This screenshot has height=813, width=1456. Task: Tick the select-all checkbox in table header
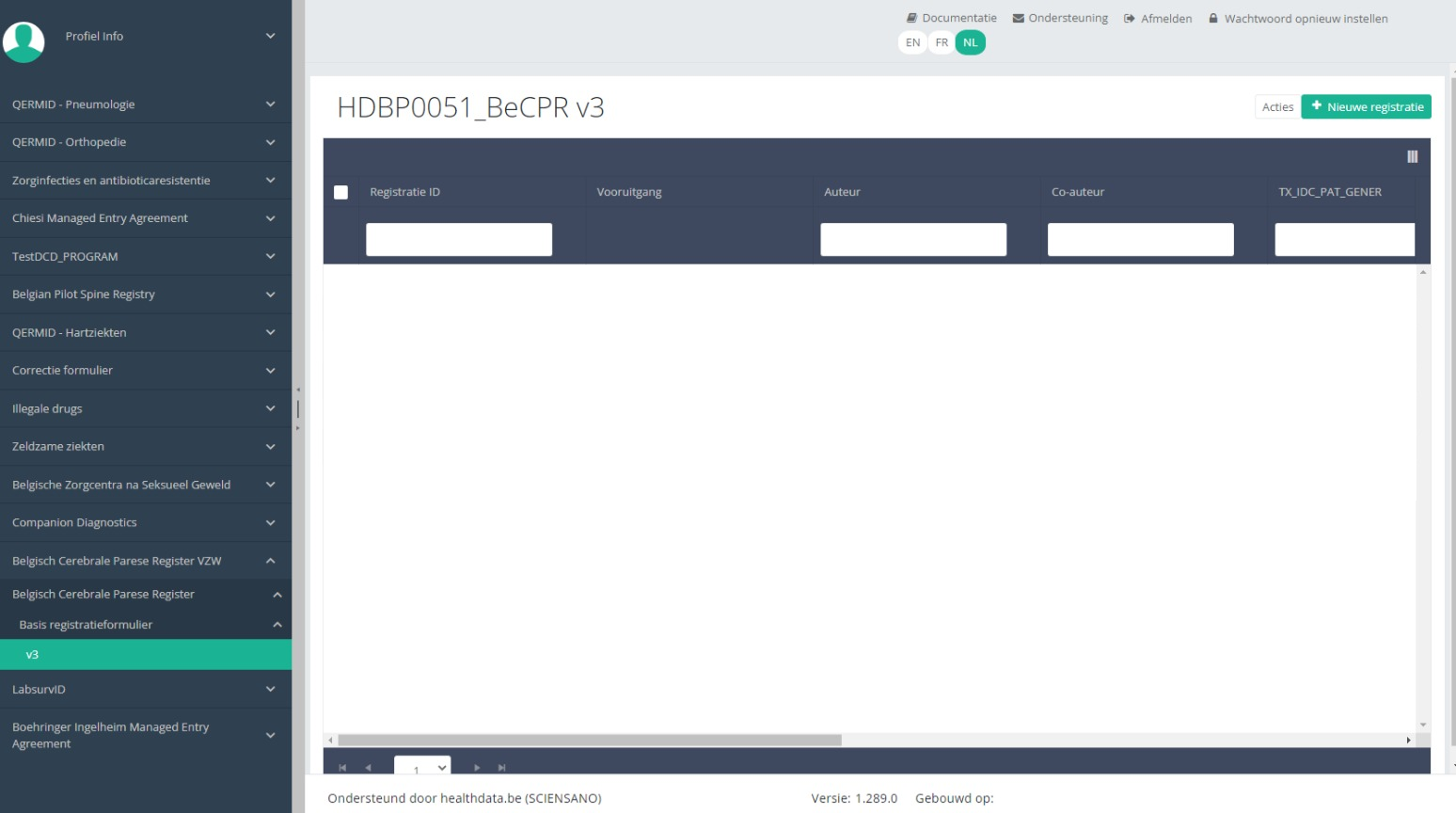pyautogui.click(x=341, y=192)
